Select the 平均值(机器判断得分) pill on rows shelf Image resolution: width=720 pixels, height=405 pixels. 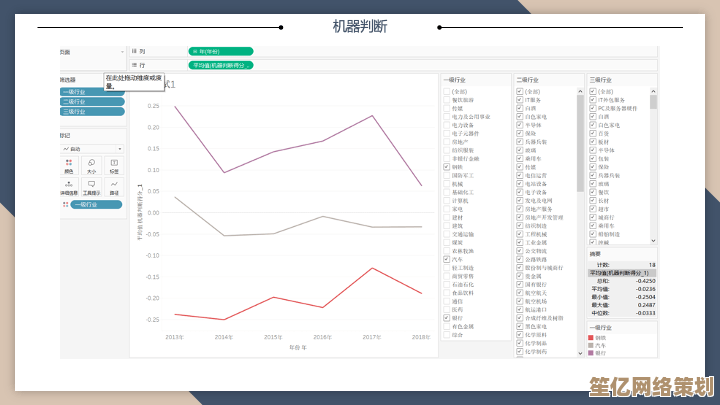click(220, 64)
